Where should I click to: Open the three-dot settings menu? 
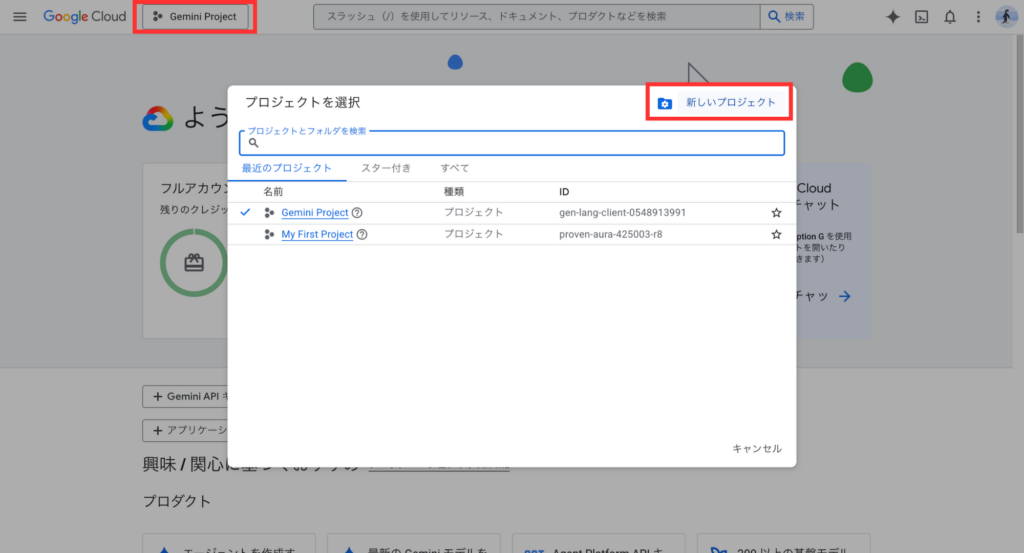click(978, 17)
